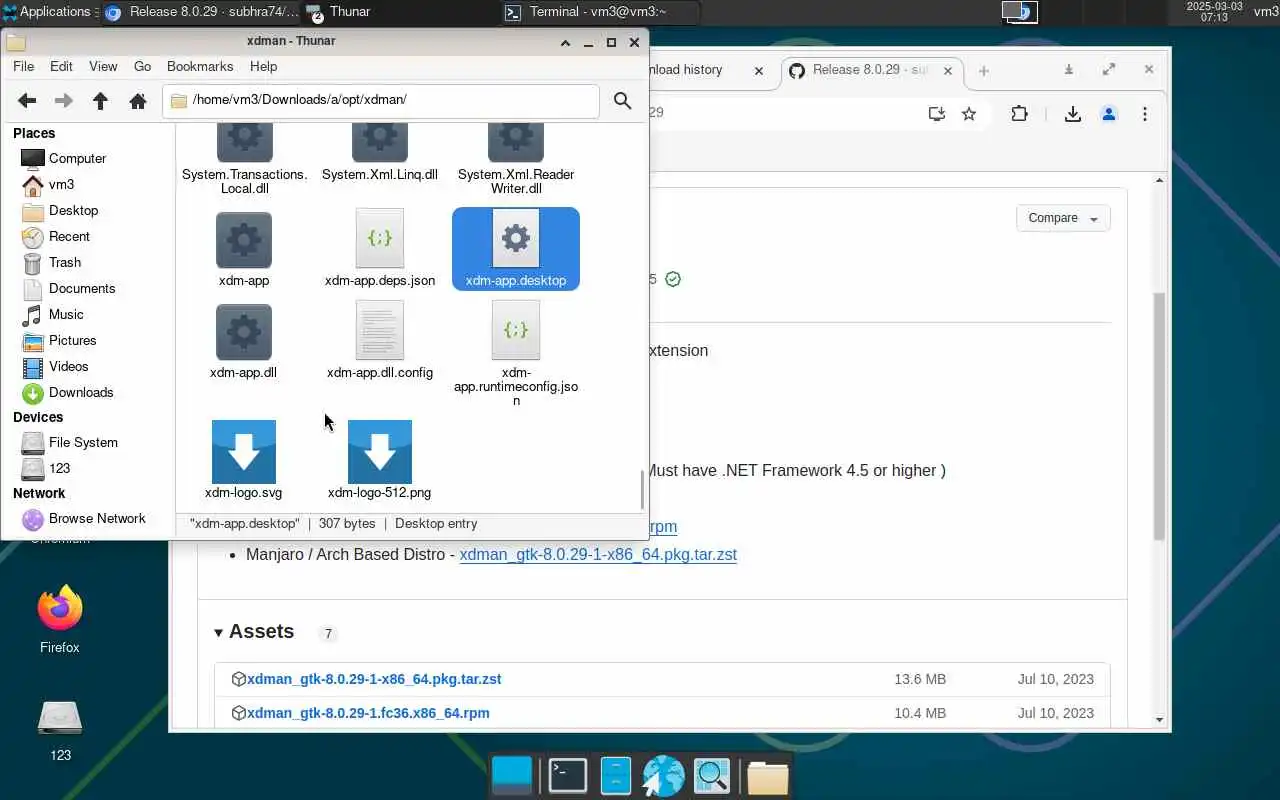Open folder launcher in bottom dock
The width and height of the screenshot is (1280, 800).
pyautogui.click(x=768, y=776)
